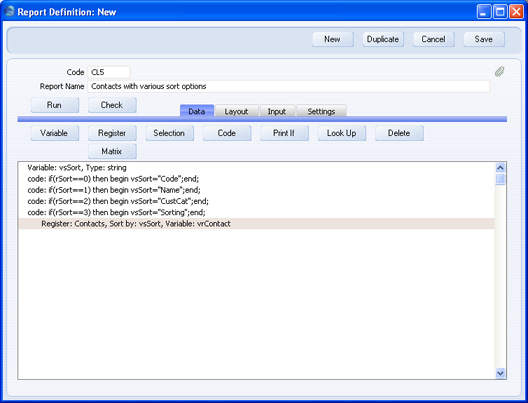Click the paperclip attachments icon
This screenshot has height=403, width=528.
(500, 71)
